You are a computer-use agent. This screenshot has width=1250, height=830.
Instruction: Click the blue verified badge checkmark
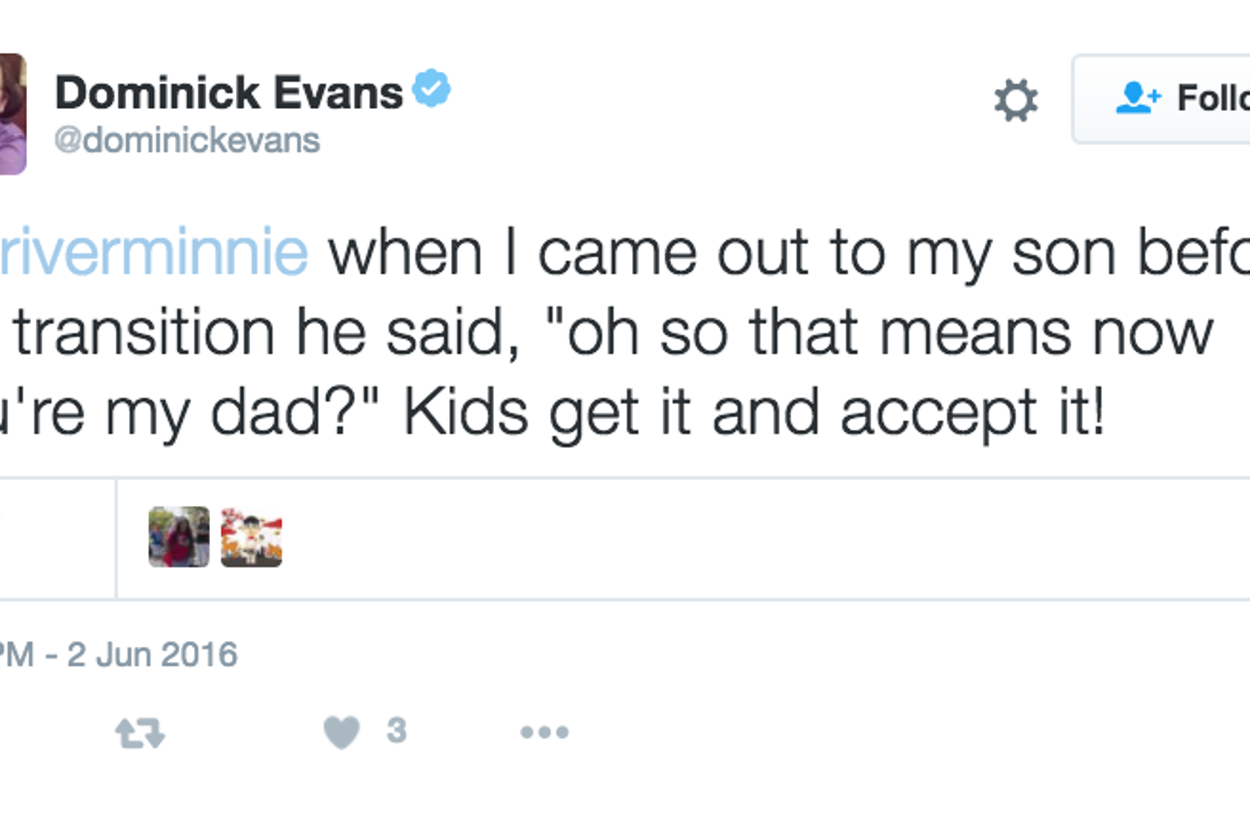tap(433, 91)
